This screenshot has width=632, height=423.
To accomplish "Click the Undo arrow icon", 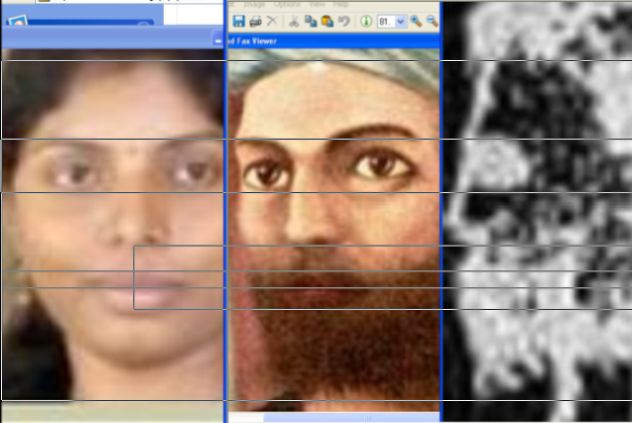I will click(x=344, y=21).
